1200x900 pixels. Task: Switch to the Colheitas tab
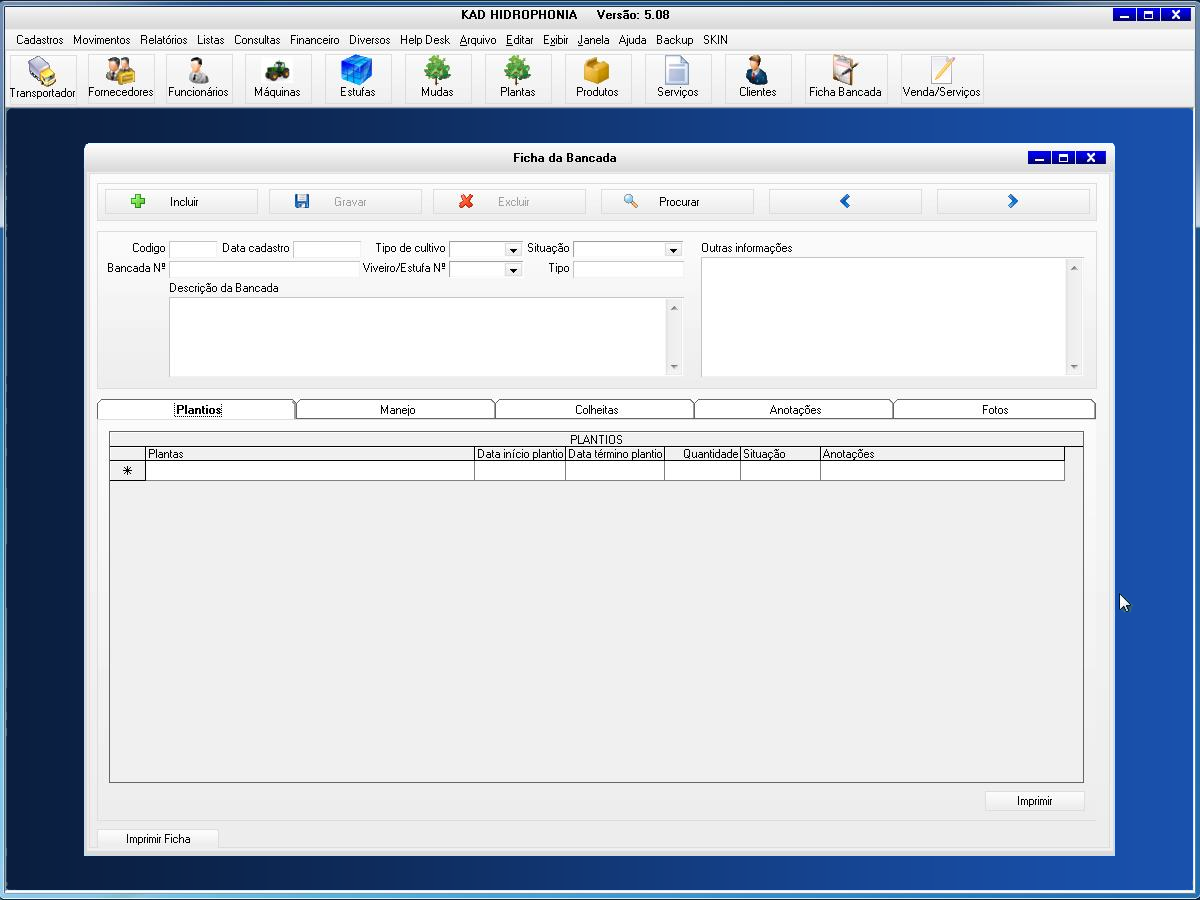[596, 410]
